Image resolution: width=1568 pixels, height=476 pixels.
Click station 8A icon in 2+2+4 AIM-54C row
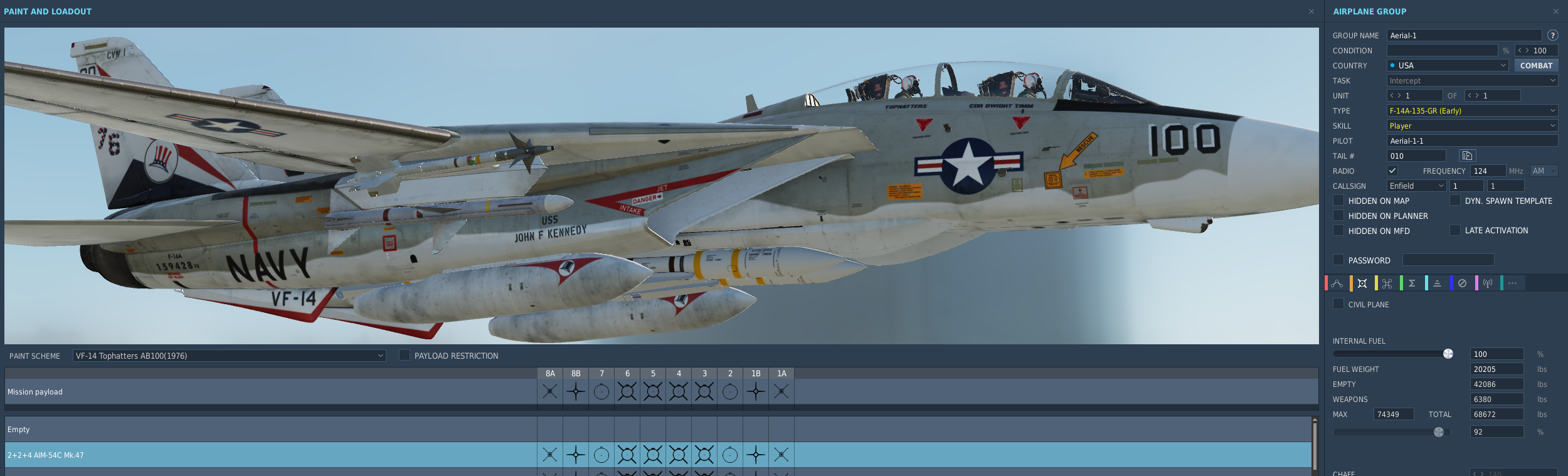coord(550,455)
